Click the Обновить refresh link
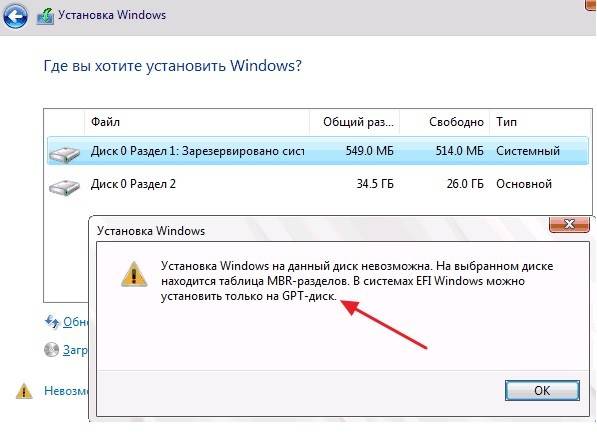Screen dimensions: 597x434 [x=75, y=322]
